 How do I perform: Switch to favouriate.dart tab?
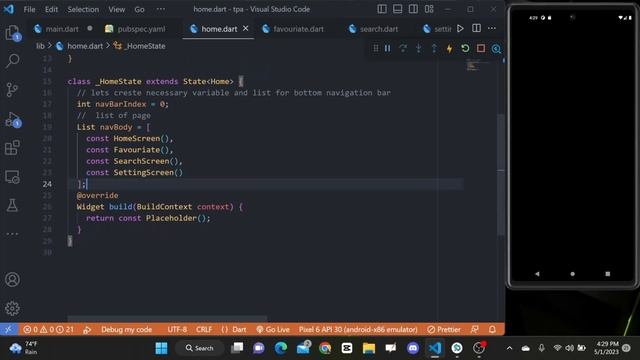[298, 29]
